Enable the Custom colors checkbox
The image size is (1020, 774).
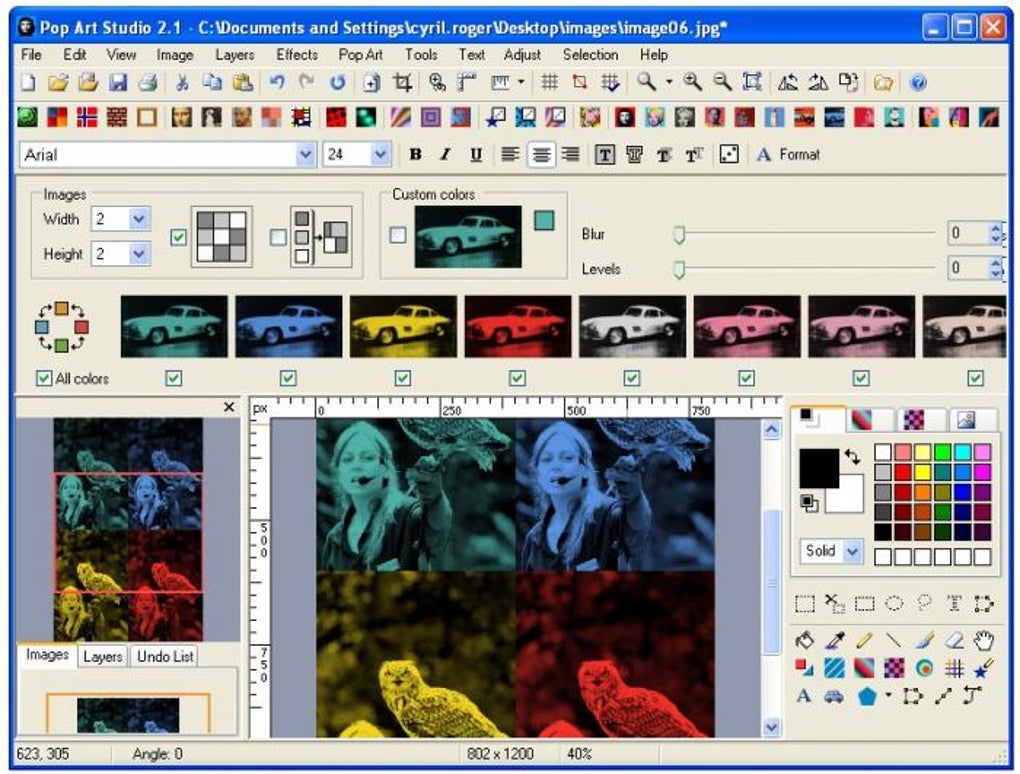point(398,235)
